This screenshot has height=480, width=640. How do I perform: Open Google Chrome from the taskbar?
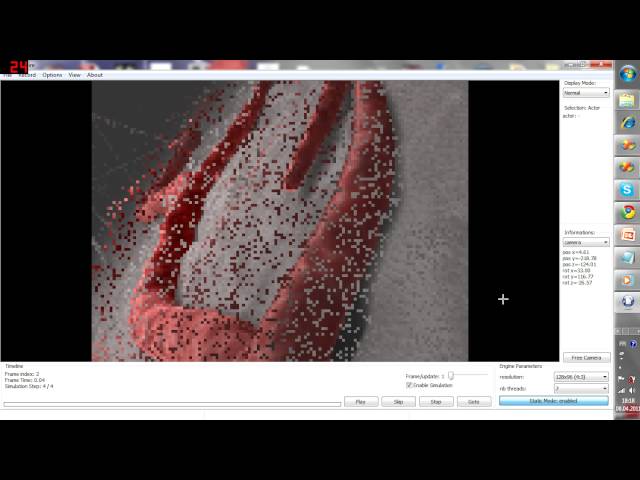[627, 212]
